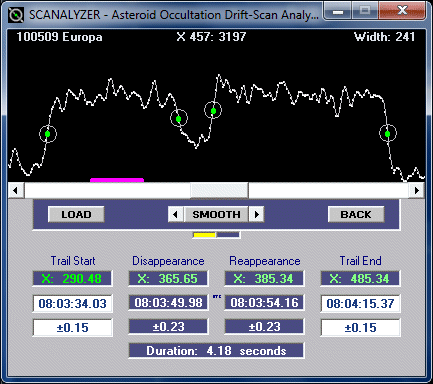The height and width of the screenshot is (384, 433).
Task: Select the Disappearance marker on the curve
Action: (x=179, y=119)
